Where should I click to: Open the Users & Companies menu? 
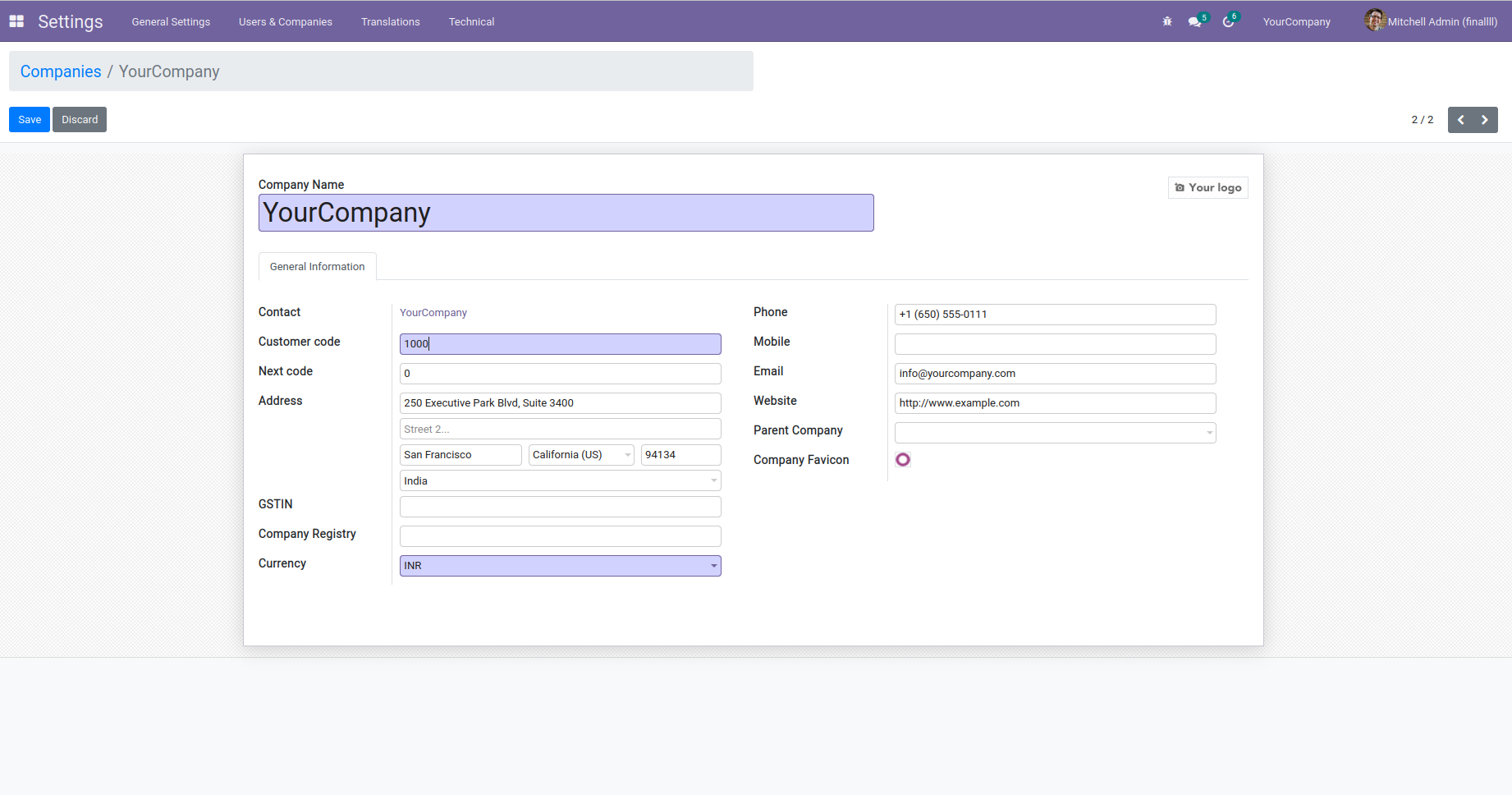pos(286,22)
